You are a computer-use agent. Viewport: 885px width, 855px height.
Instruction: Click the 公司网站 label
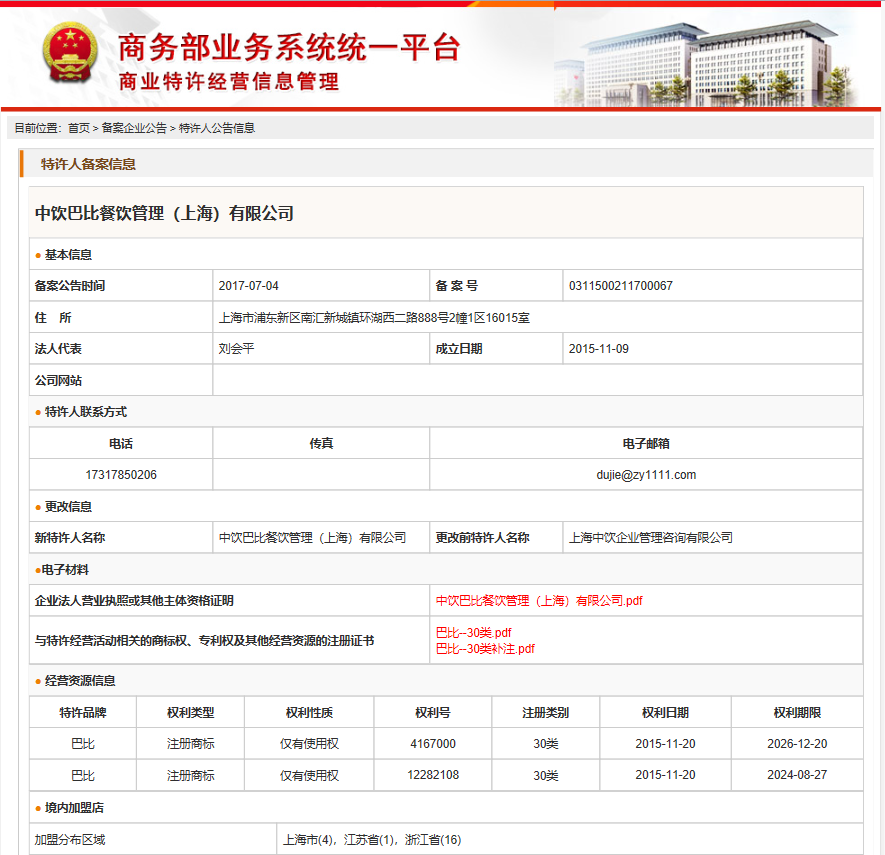(58, 380)
